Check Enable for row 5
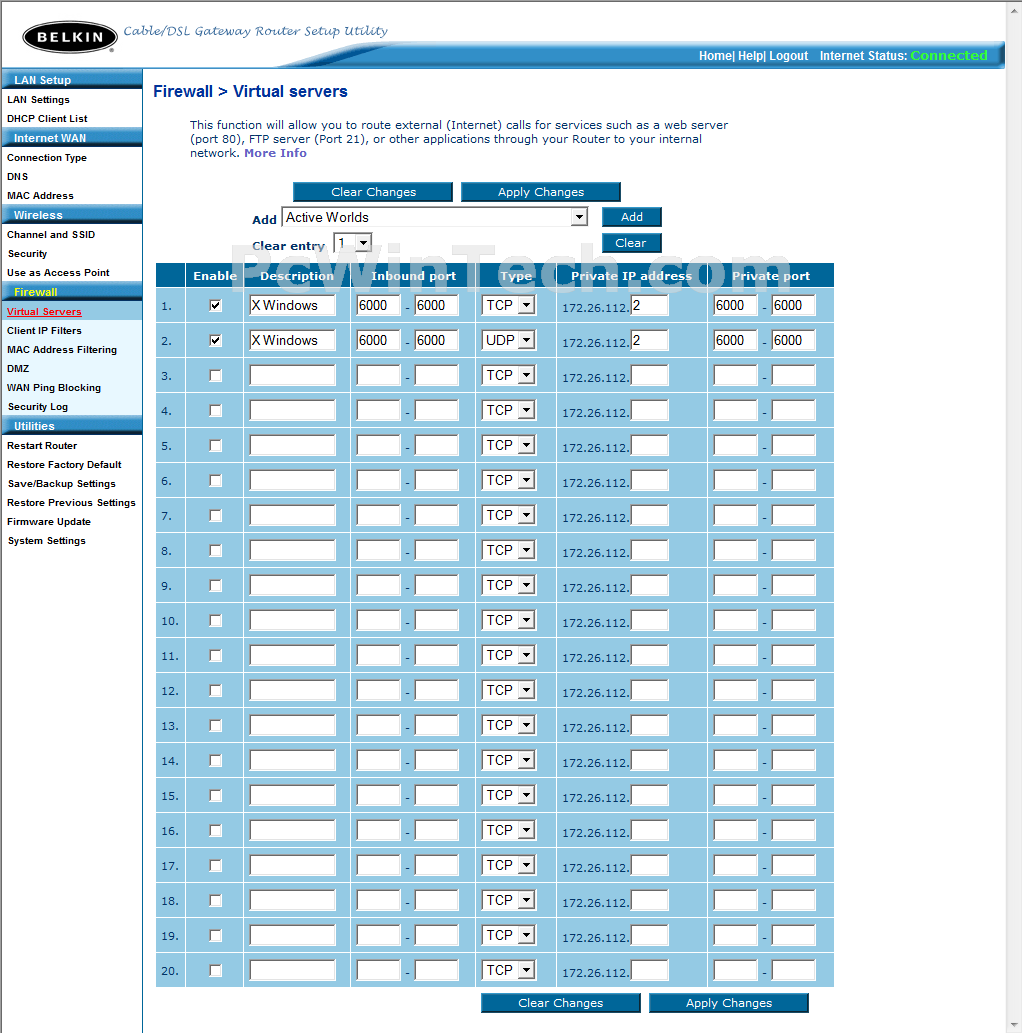Screen dimensions: 1022x1033 click(x=215, y=445)
